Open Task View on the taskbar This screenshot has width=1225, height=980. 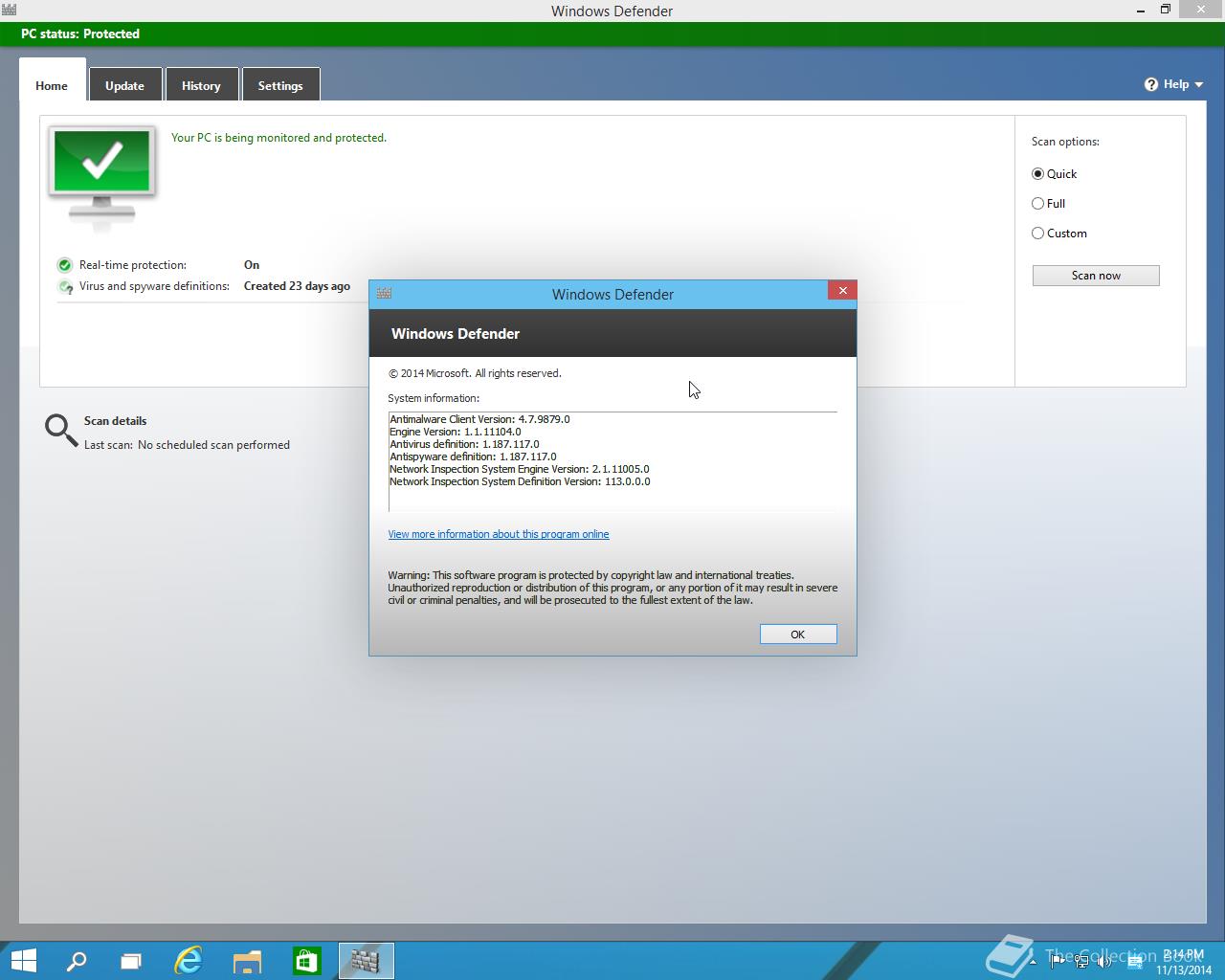point(130,961)
